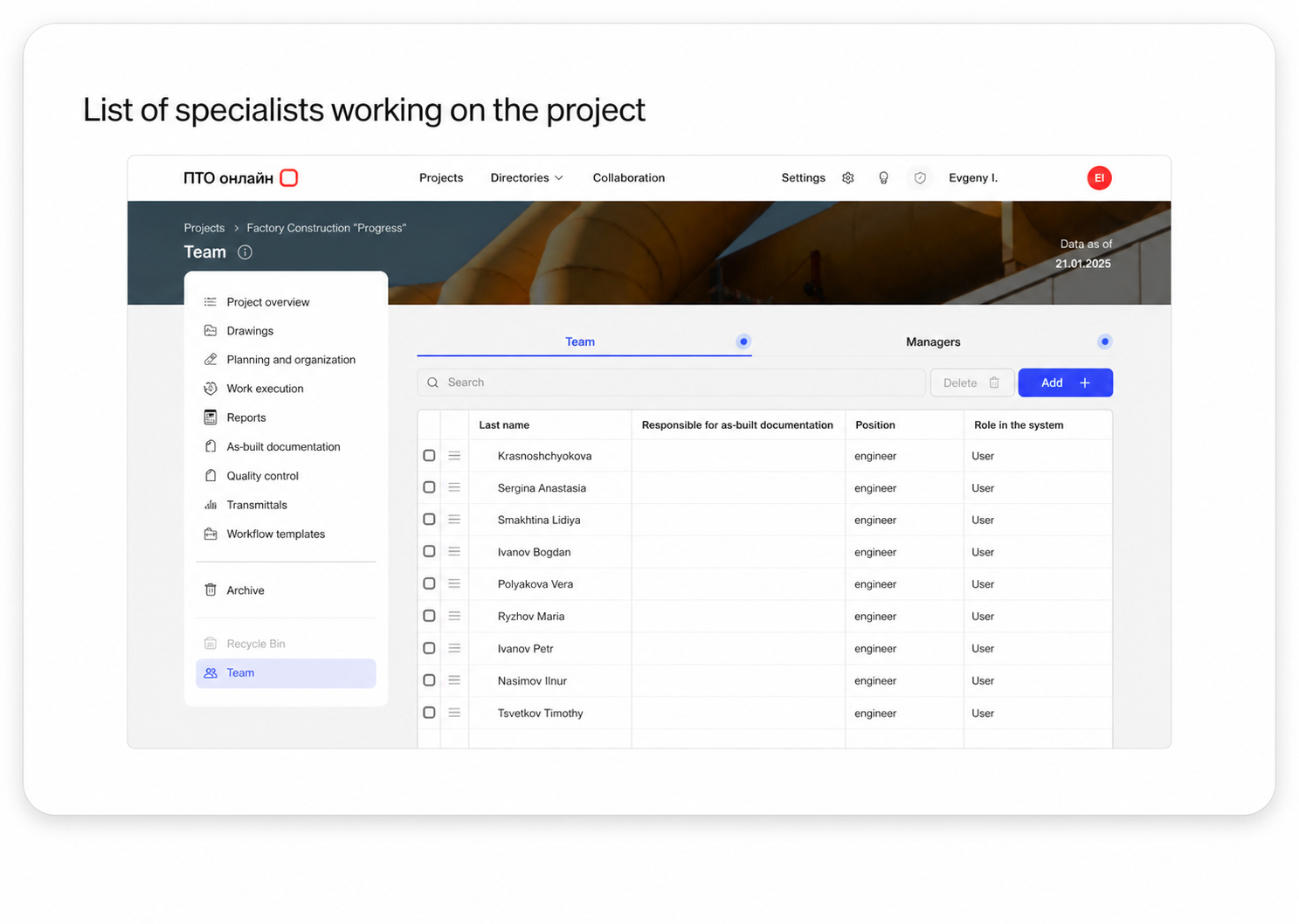
Task: Expand the Directories dropdown menu
Action: tap(527, 178)
